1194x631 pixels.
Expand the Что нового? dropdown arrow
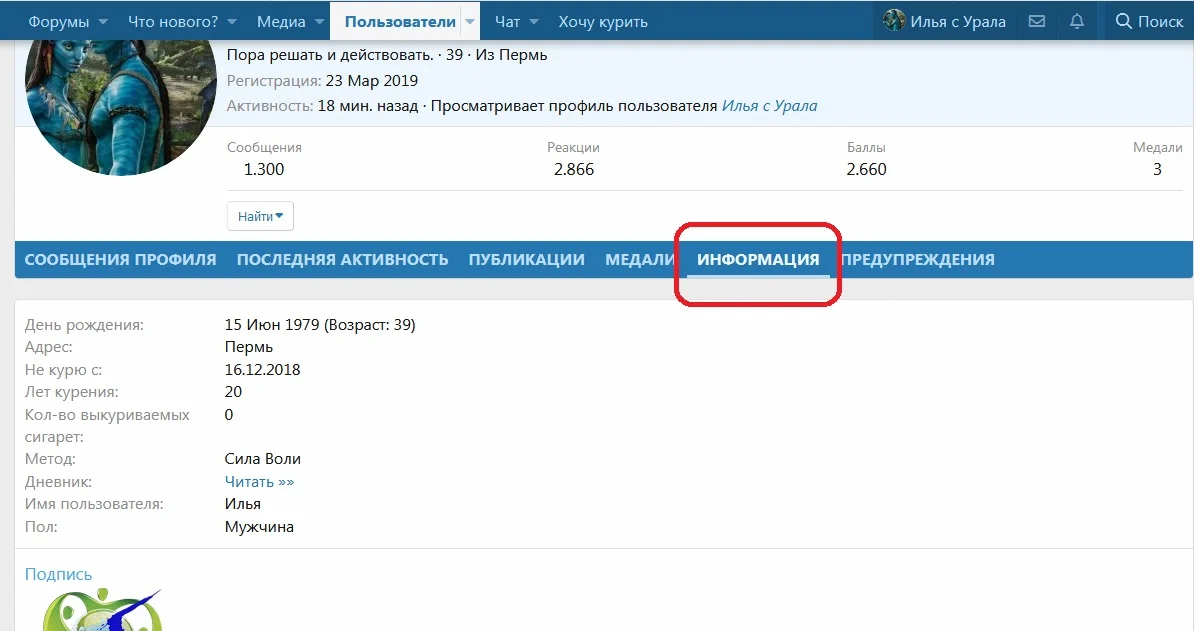tap(232, 22)
